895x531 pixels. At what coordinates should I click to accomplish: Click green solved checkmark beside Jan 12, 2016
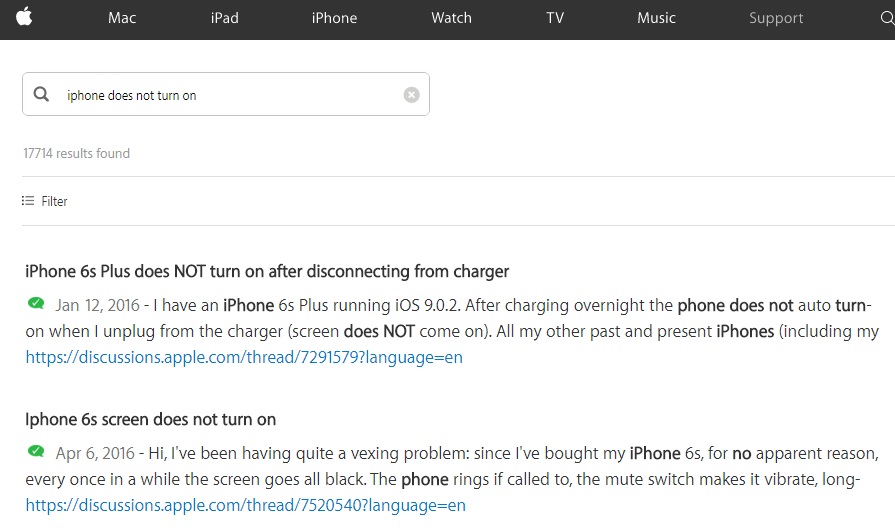pyautogui.click(x=36, y=303)
